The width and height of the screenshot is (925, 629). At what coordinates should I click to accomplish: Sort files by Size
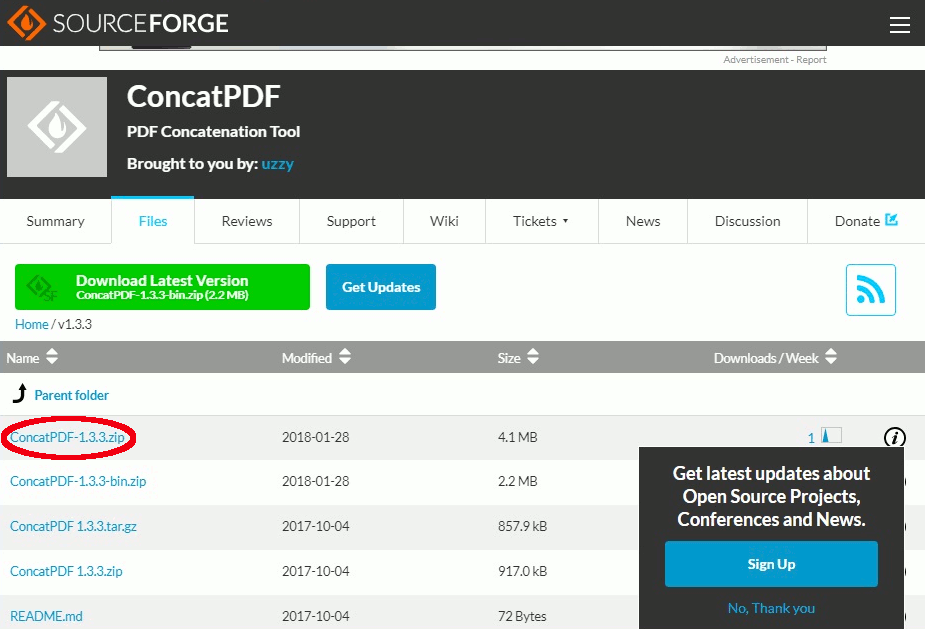(x=518, y=358)
